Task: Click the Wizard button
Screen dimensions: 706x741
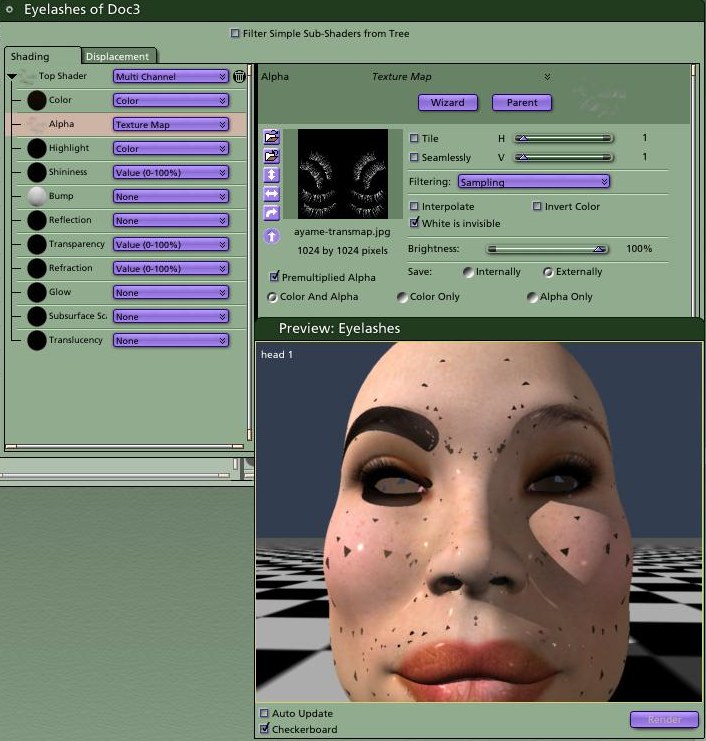Action: [x=448, y=103]
